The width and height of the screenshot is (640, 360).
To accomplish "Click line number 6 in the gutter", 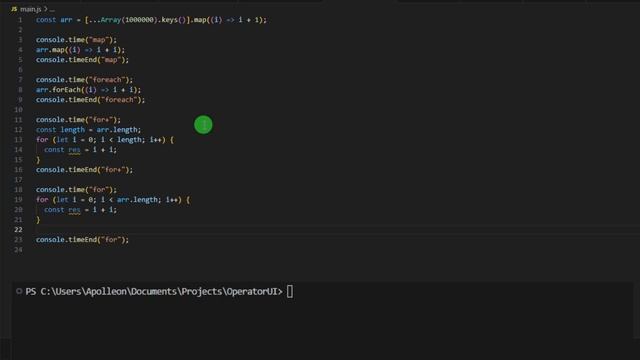I will (20, 70).
